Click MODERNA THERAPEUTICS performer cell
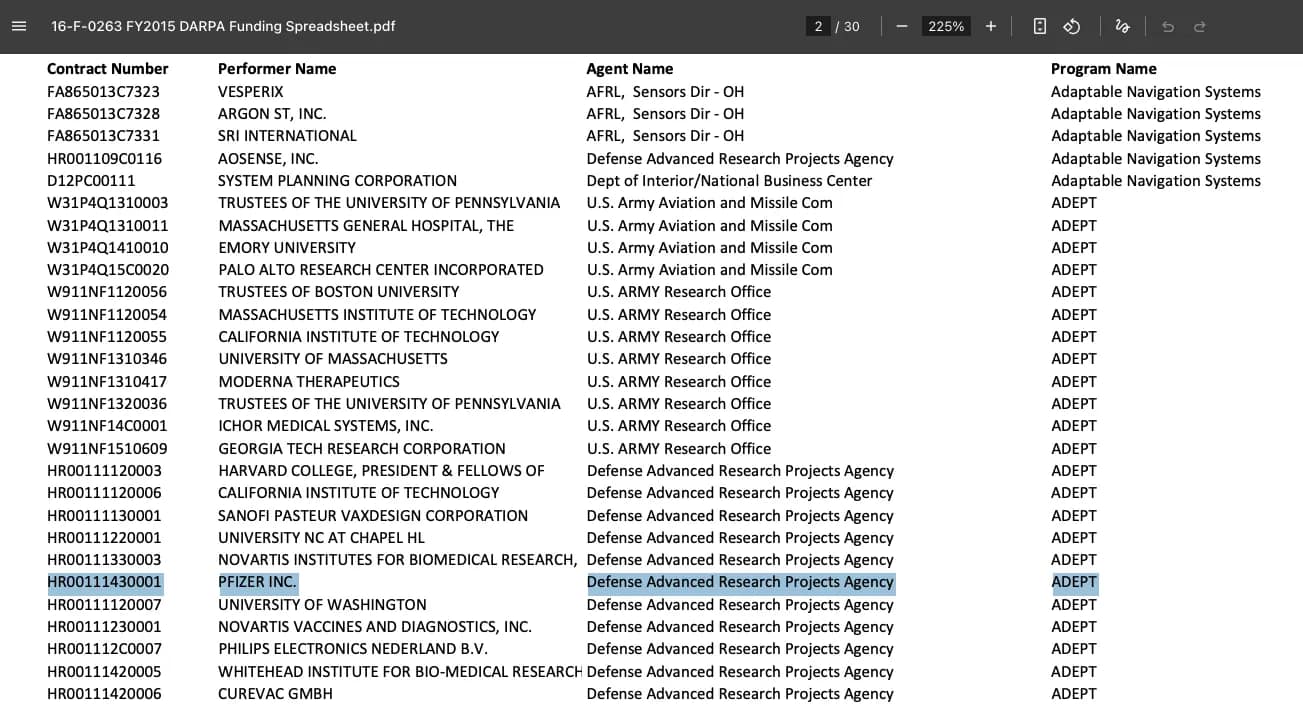The image size is (1303, 706). pos(309,382)
